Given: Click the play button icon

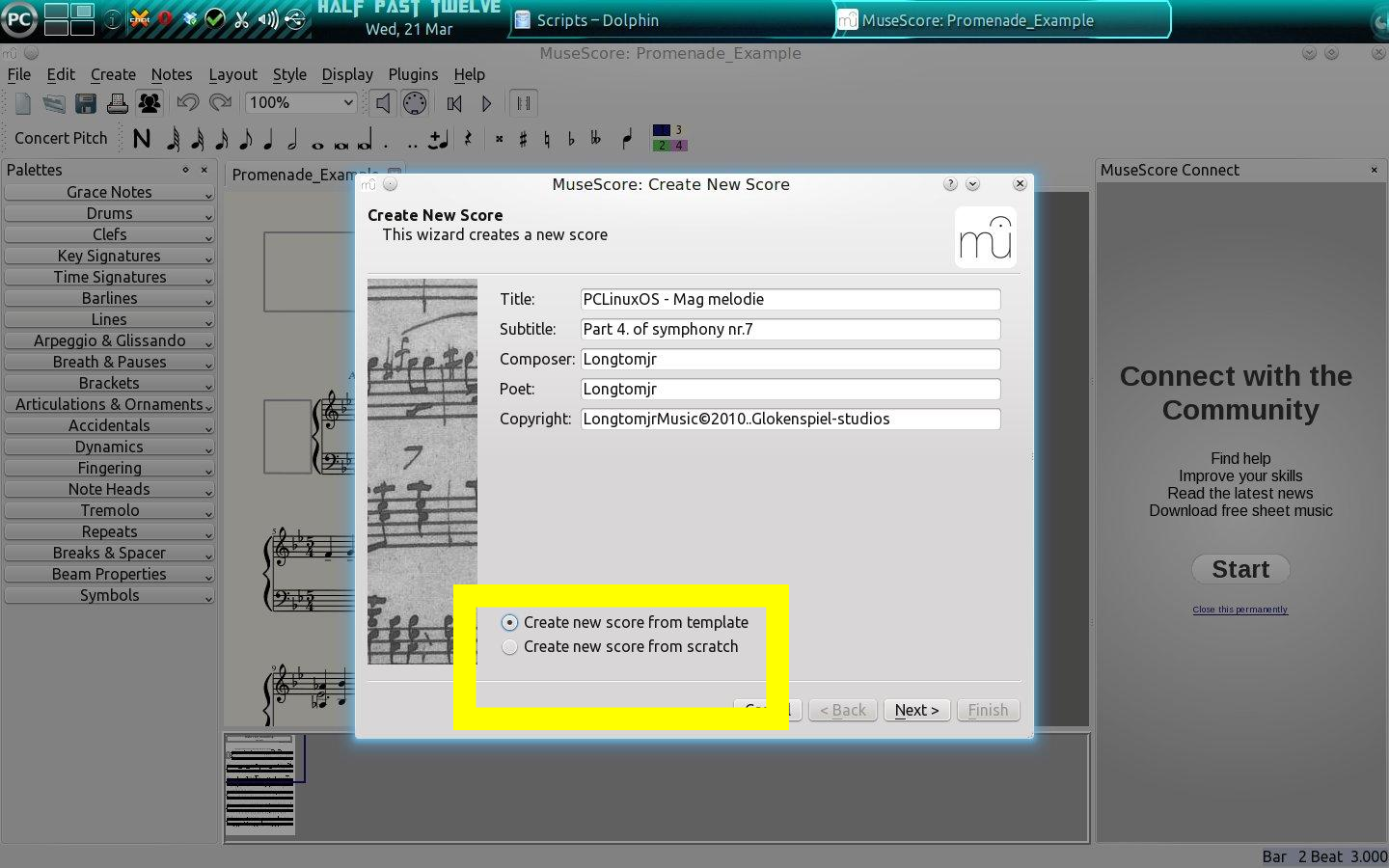Looking at the screenshot, I should [487, 103].
